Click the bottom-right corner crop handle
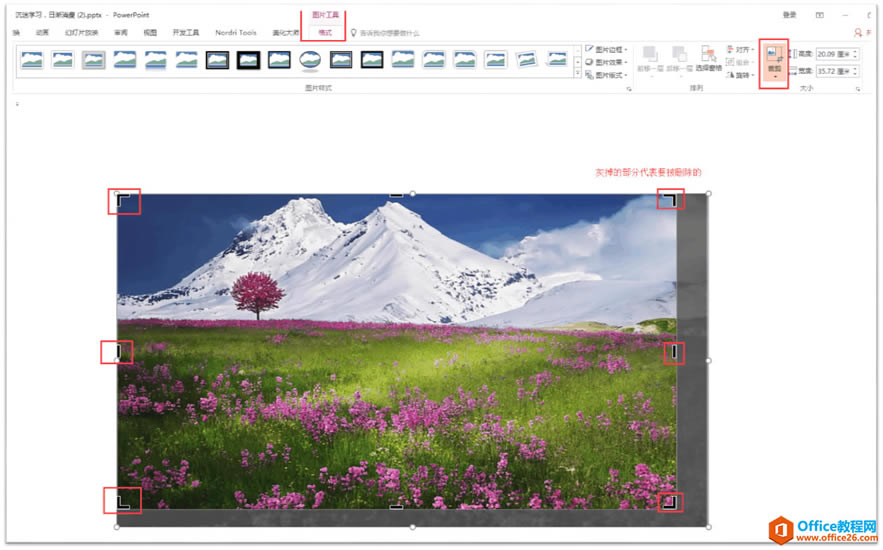This screenshot has width=883, height=550. tap(670, 503)
